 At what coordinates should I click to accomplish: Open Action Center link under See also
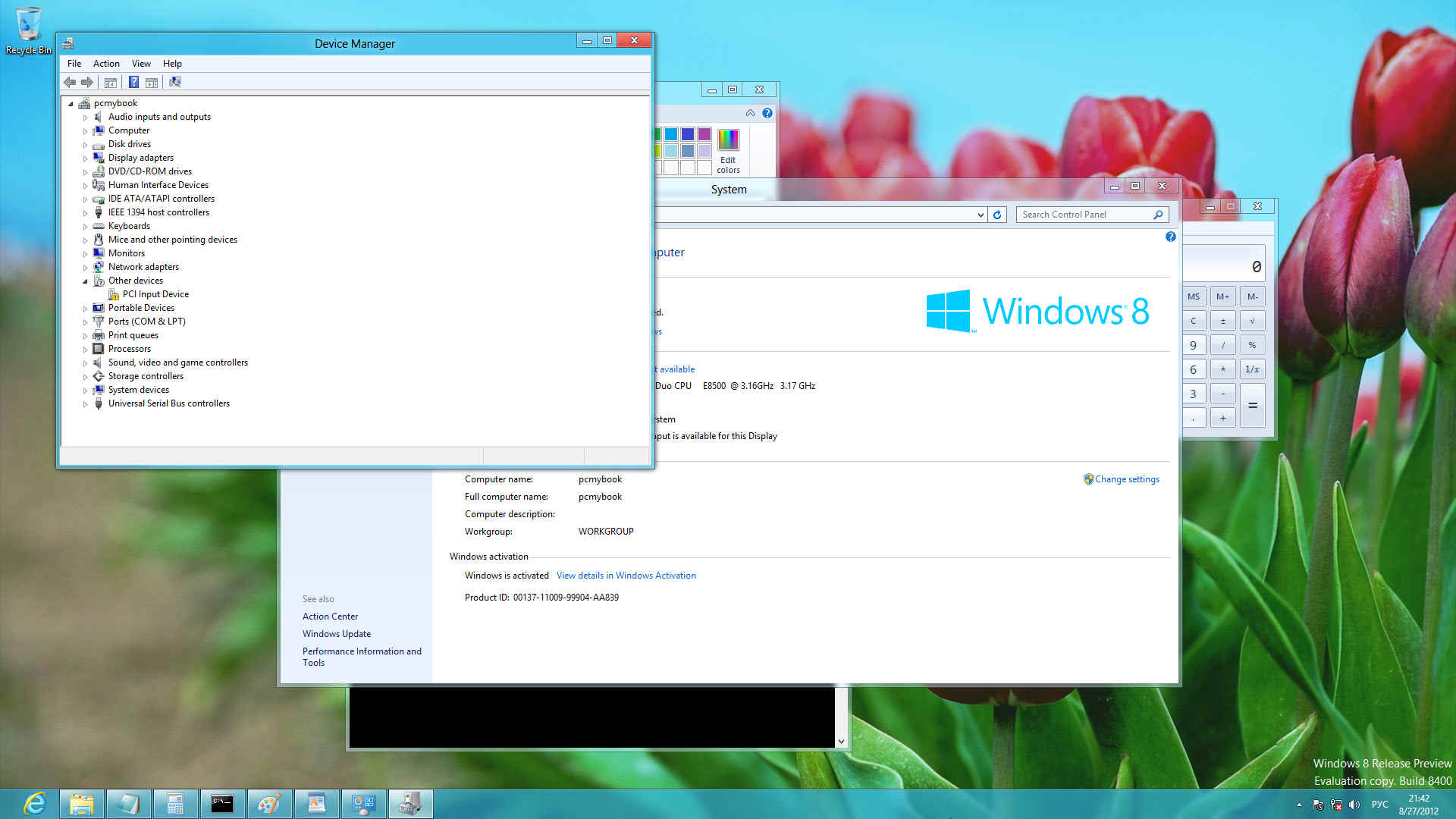330,617
